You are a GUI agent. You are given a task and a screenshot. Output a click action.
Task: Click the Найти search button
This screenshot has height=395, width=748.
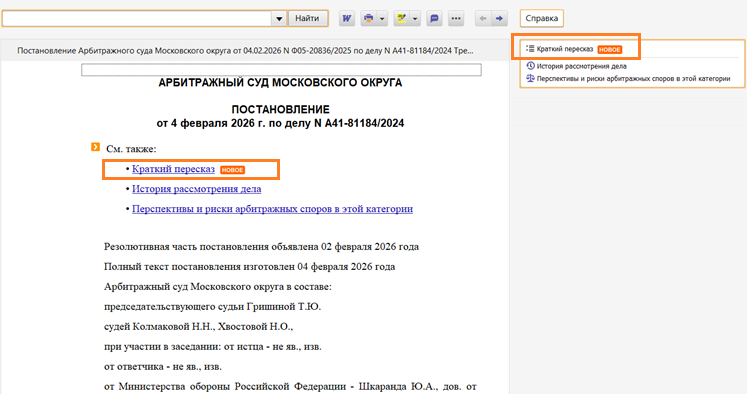[x=307, y=19]
